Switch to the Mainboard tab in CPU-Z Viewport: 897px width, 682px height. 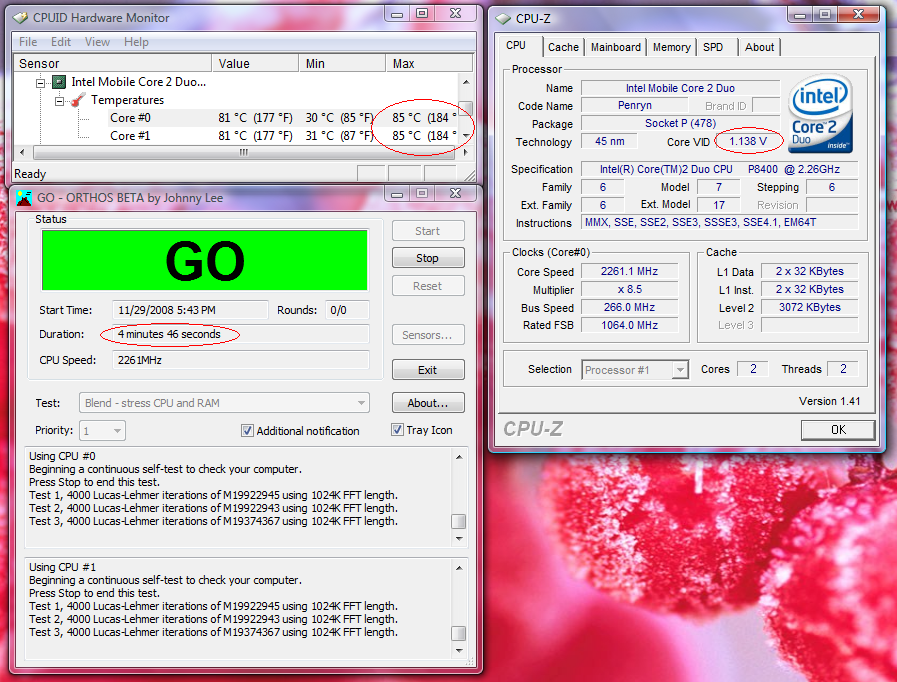point(616,47)
